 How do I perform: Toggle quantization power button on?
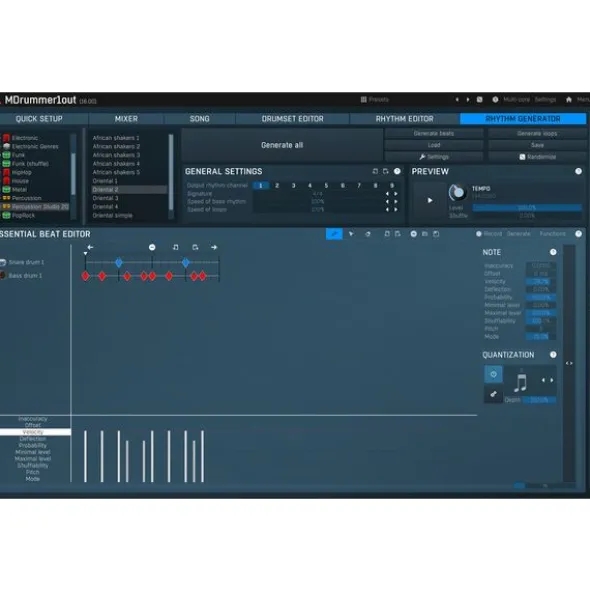(493, 374)
